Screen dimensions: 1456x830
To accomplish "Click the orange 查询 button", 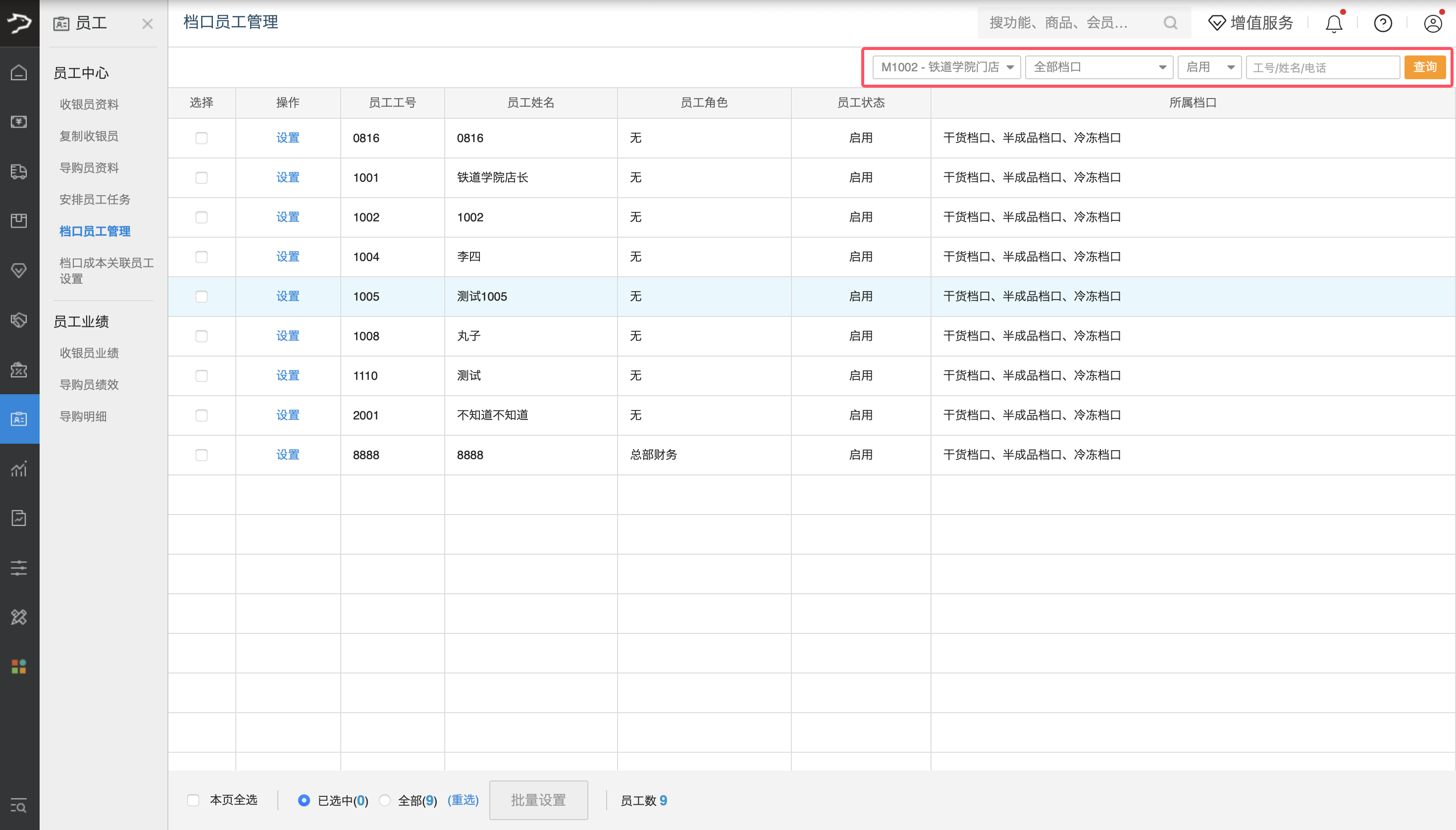I will coord(1424,67).
